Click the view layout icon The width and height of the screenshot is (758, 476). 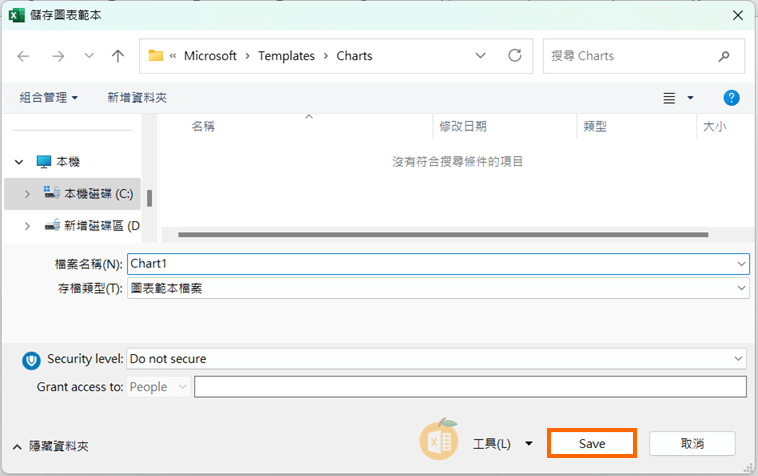coord(669,98)
